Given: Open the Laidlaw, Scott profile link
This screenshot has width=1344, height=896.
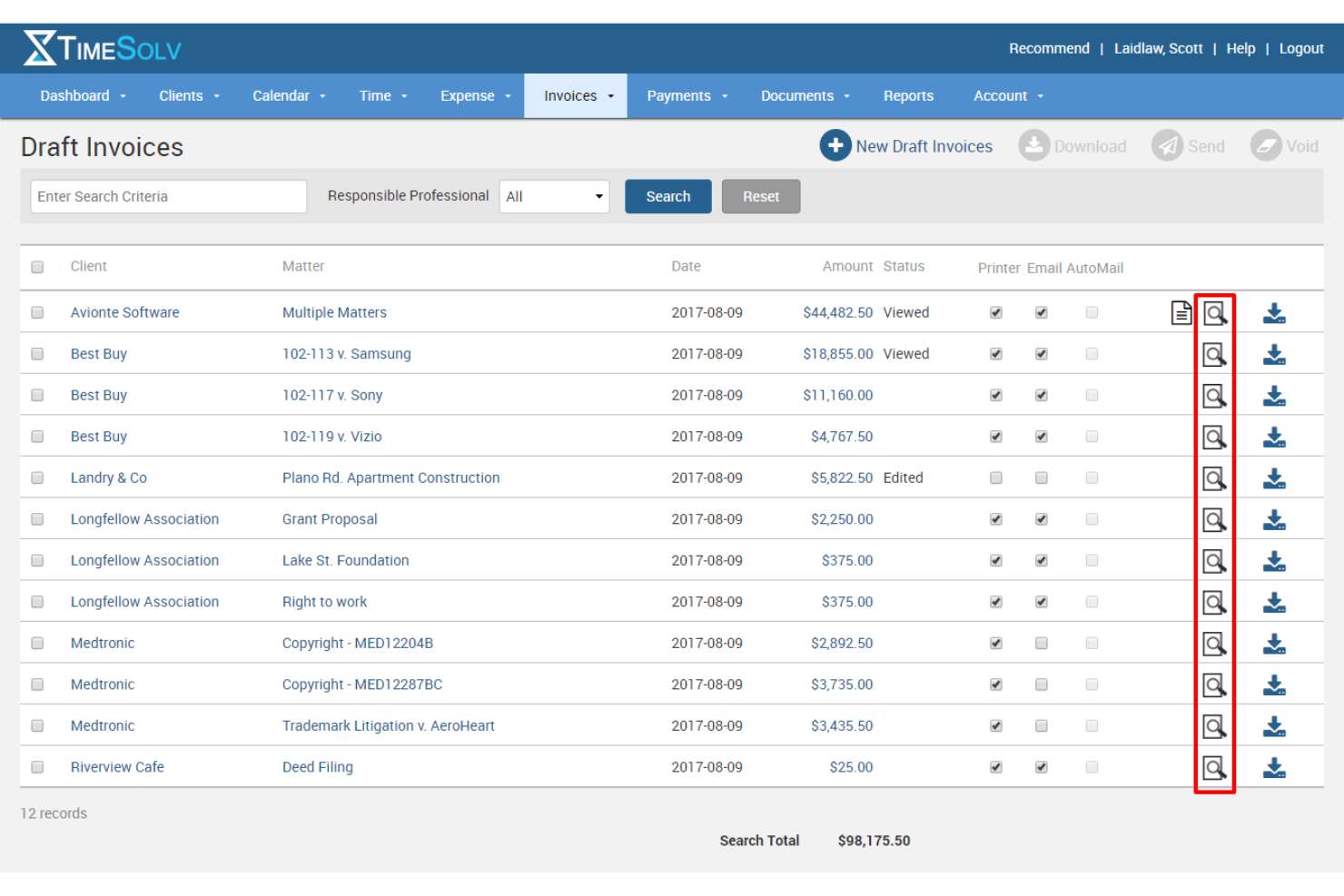Looking at the screenshot, I should pyautogui.click(x=1158, y=48).
